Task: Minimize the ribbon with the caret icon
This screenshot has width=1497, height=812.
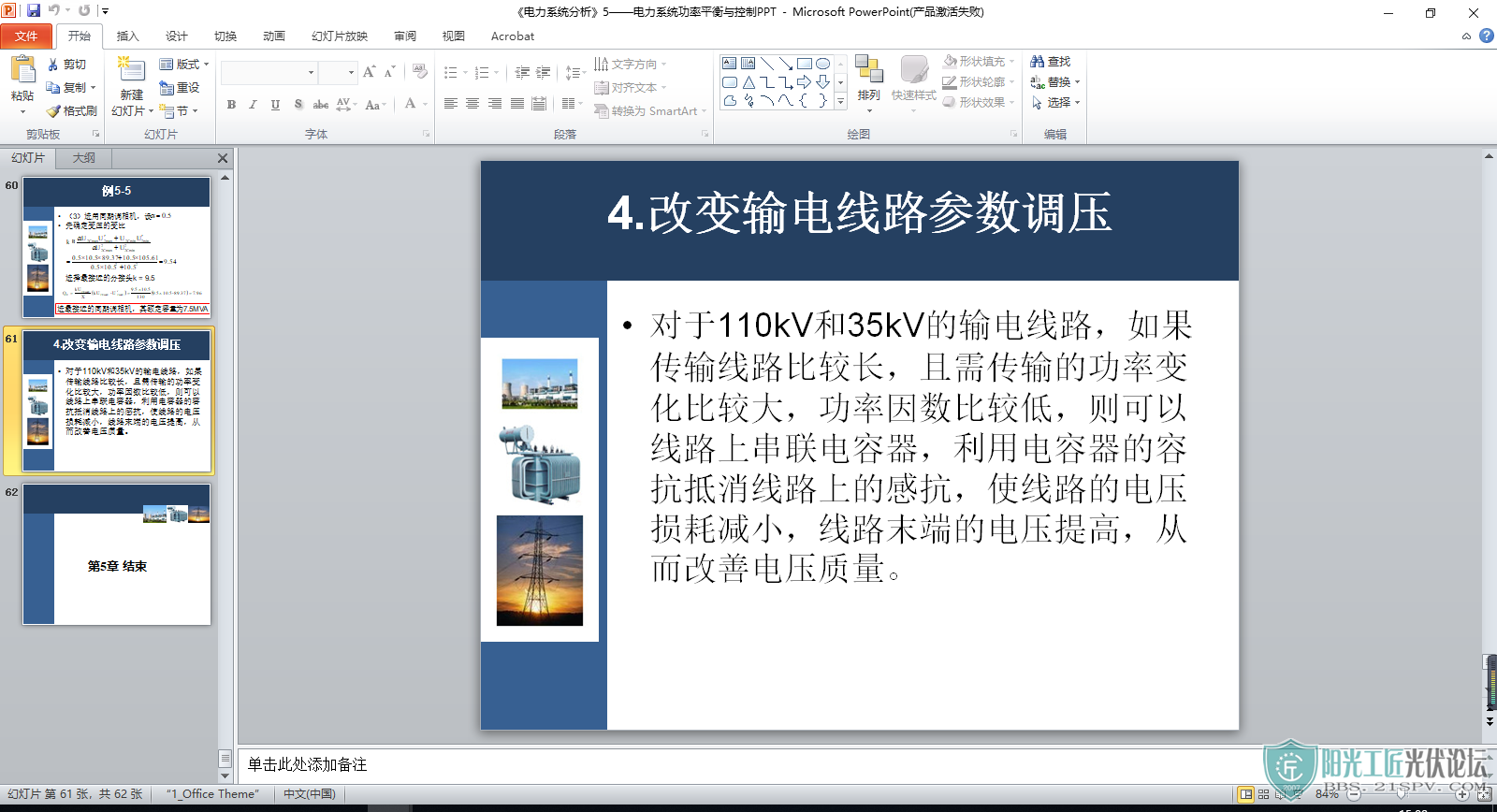Action: pos(1466,36)
